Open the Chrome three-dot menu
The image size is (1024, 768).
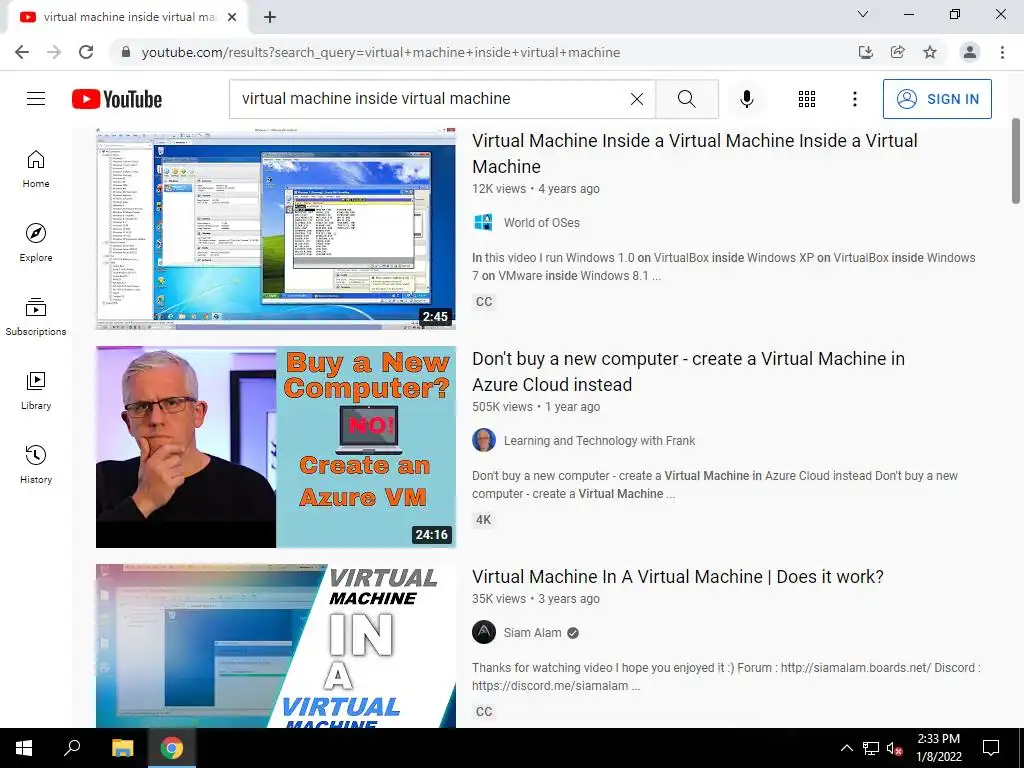coord(1002,52)
